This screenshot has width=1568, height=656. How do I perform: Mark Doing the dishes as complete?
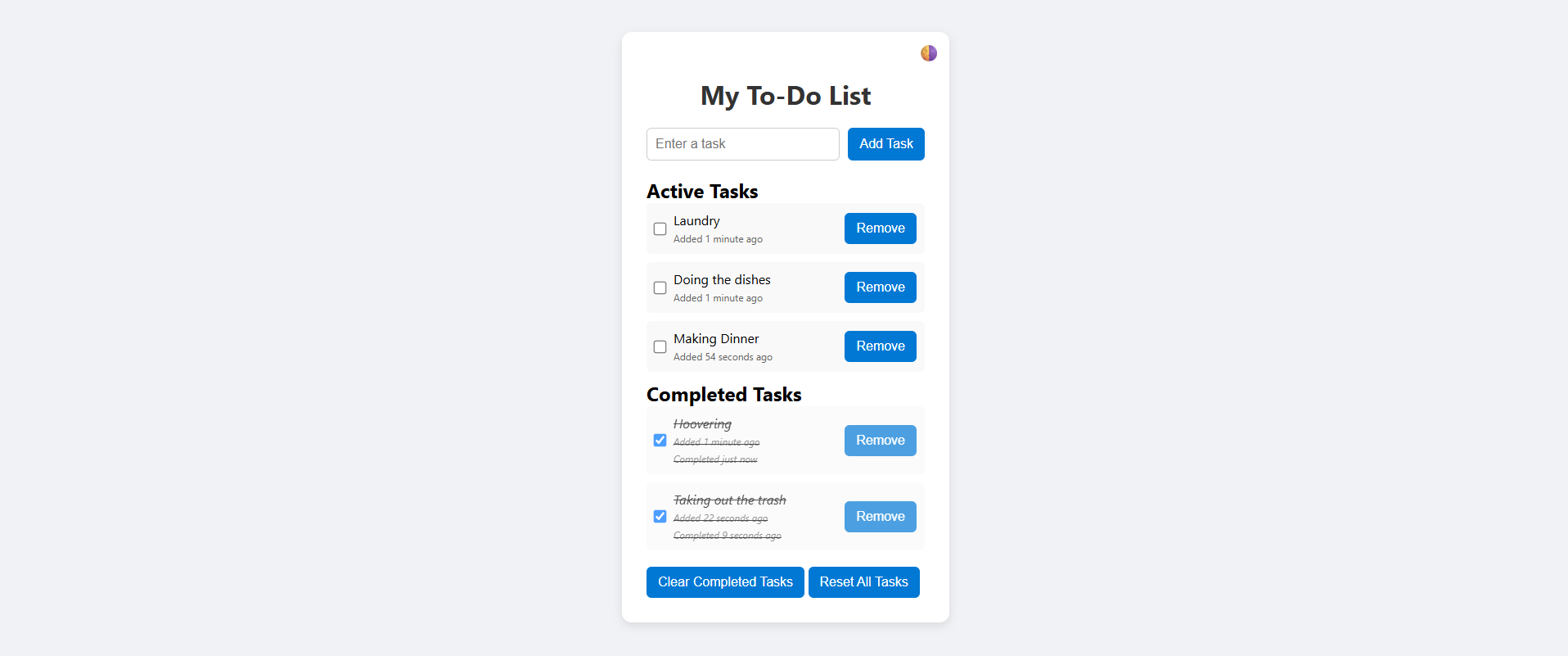point(660,288)
